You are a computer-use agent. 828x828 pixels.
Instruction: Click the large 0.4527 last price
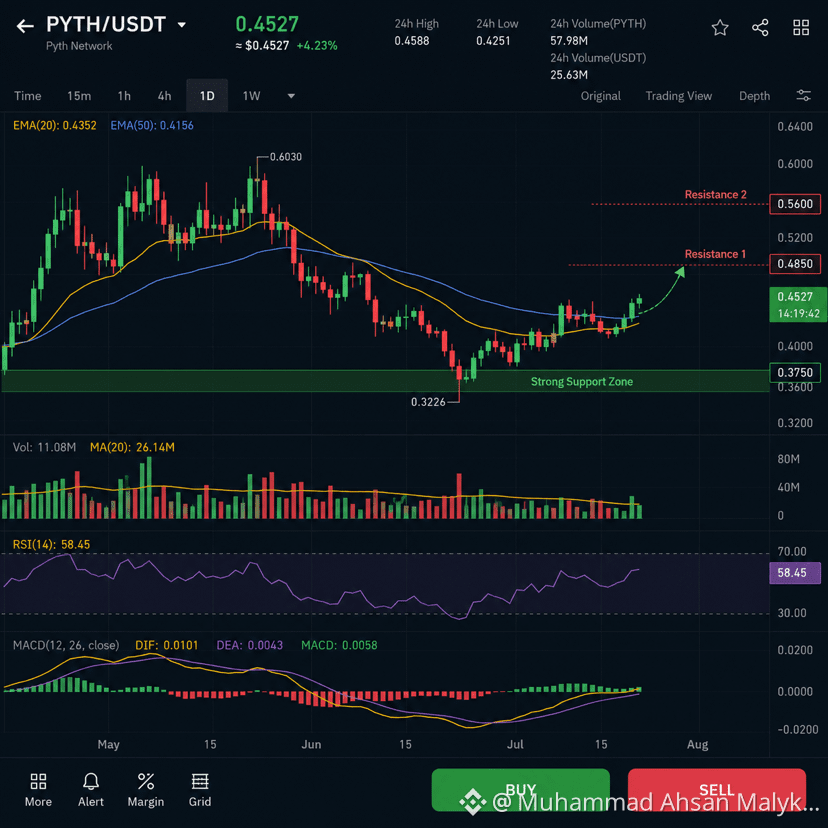(267, 24)
